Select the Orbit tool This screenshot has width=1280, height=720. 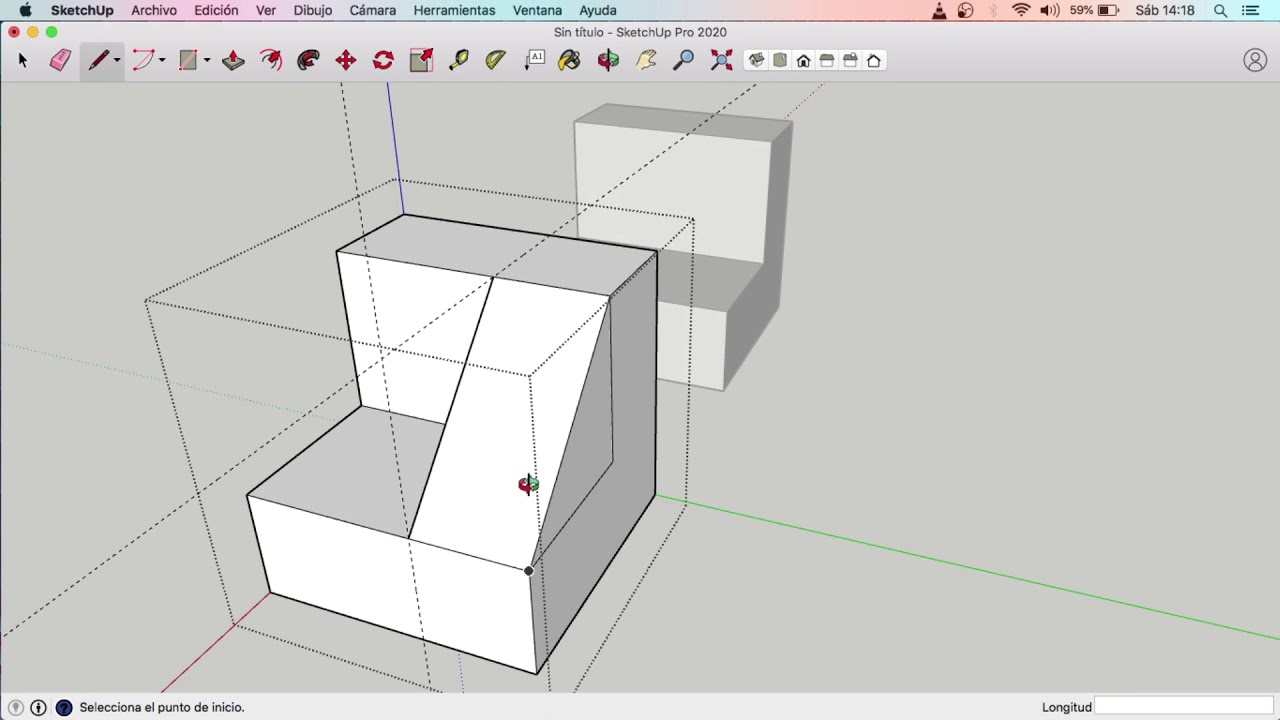coord(608,61)
